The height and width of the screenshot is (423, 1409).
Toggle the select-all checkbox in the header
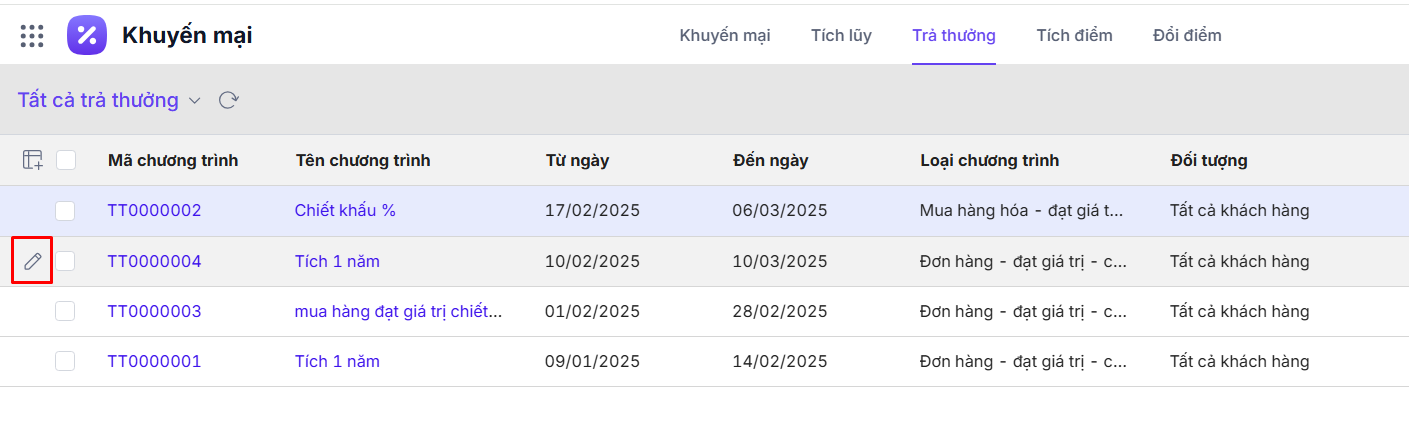[66, 160]
